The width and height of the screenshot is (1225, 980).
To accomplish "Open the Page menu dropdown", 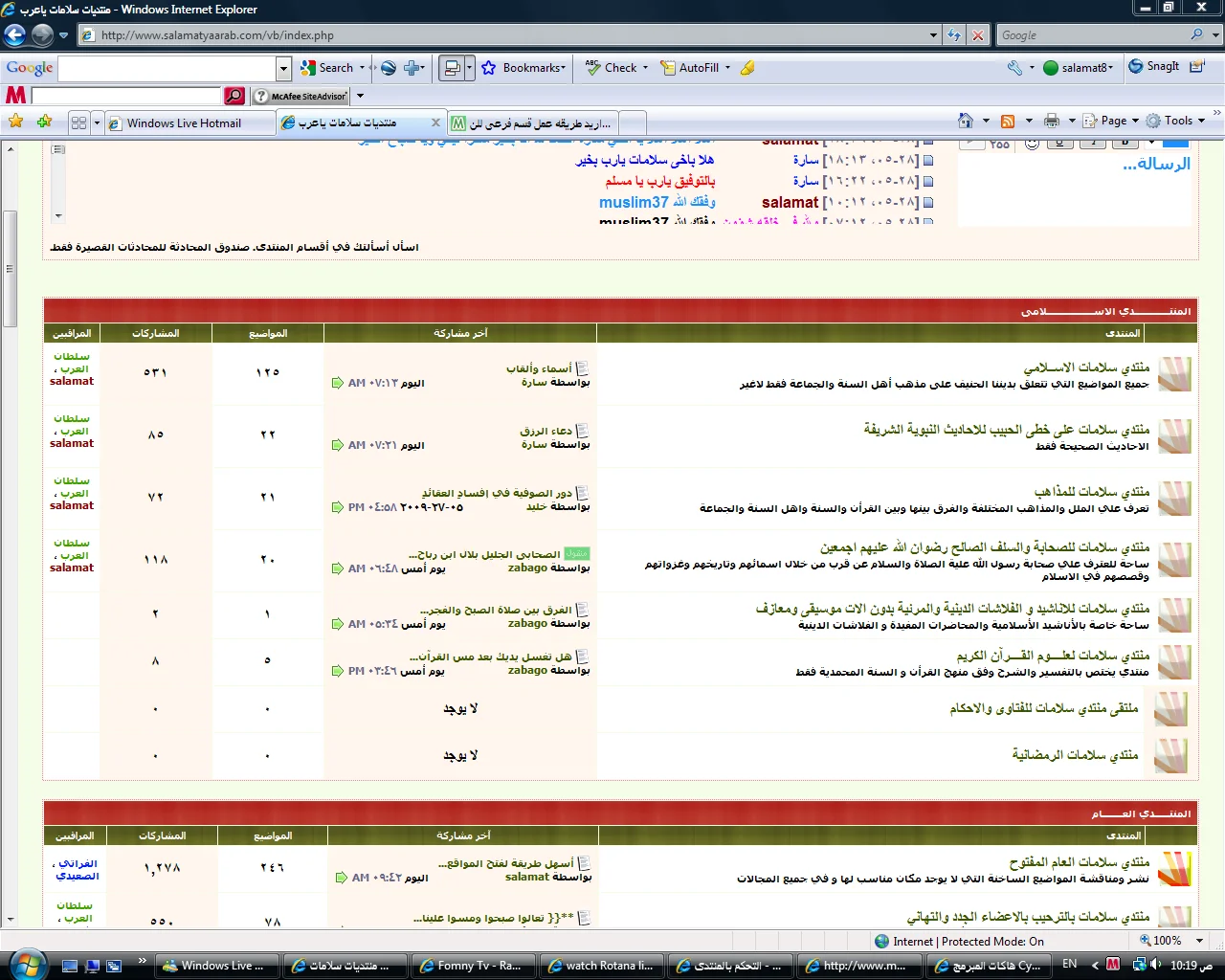I will coord(1113,121).
